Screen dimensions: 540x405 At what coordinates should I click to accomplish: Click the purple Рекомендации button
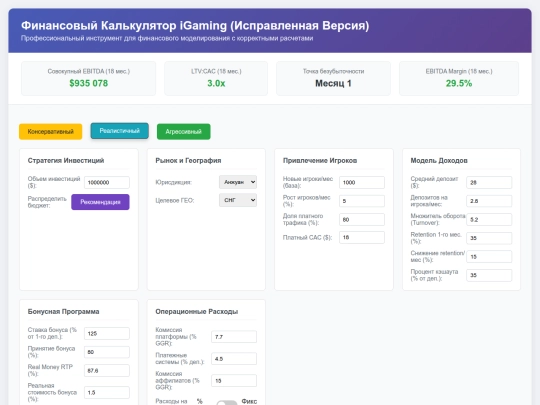[x=100, y=202]
